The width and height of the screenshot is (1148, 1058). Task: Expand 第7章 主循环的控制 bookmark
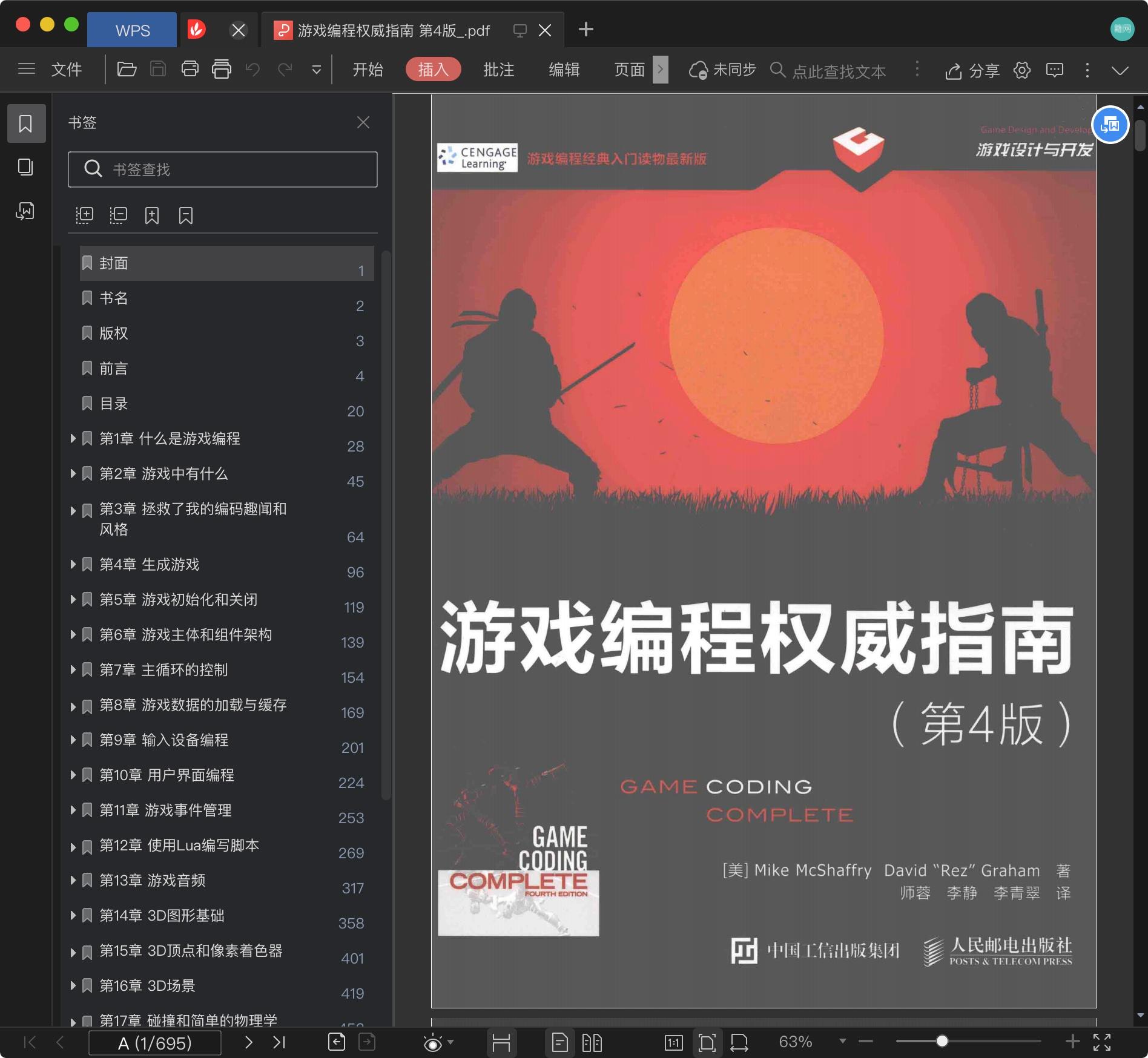click(x=73, y=669)
